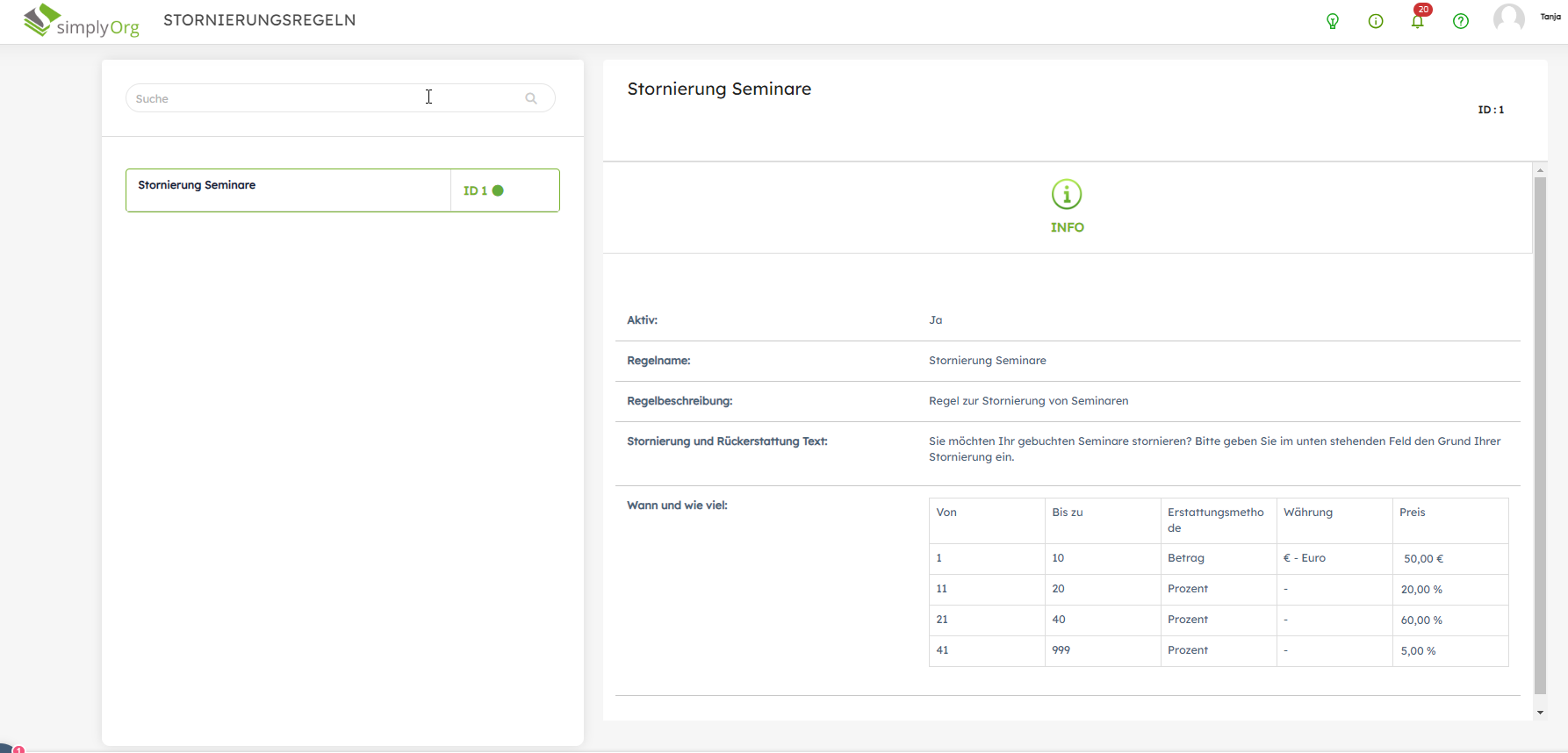1568x753 pixels.
Task: Focus the Suche search field
Action: [325, 98]
